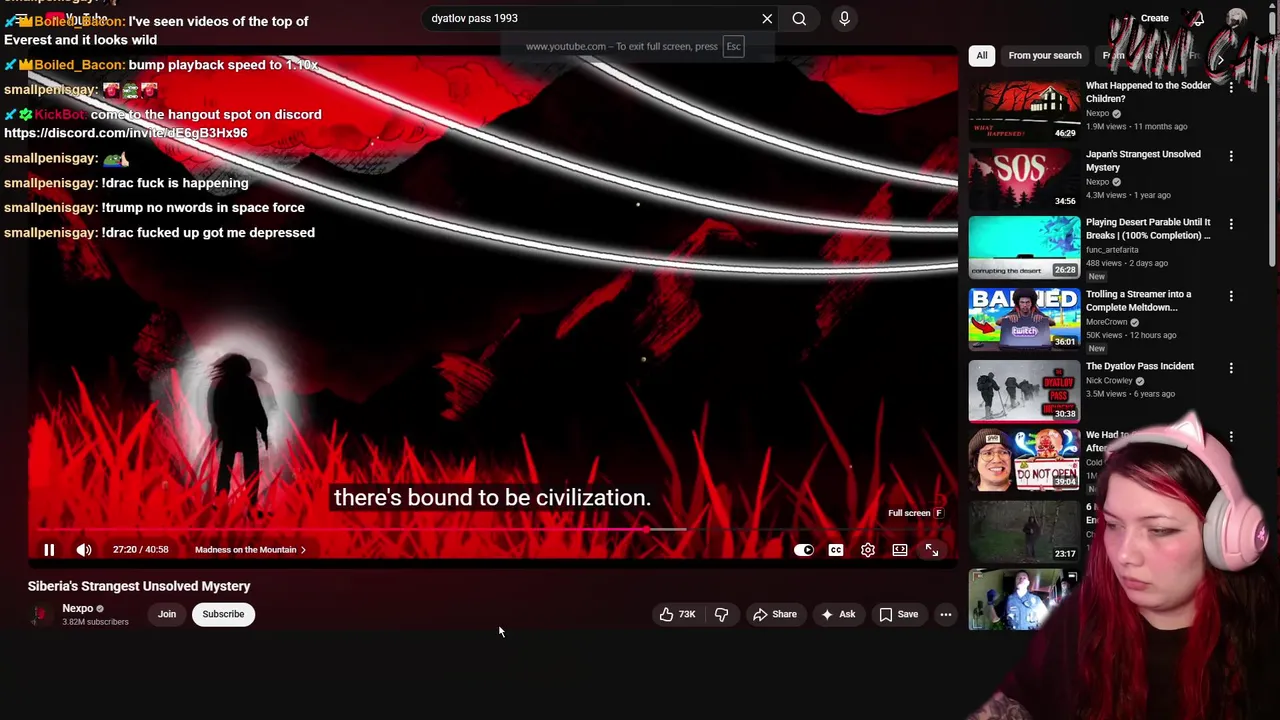Open 'The Dyatlov Pass Incident' video title
The height and width of the screenshot is (720, 1280).
tap(1140, 366)
